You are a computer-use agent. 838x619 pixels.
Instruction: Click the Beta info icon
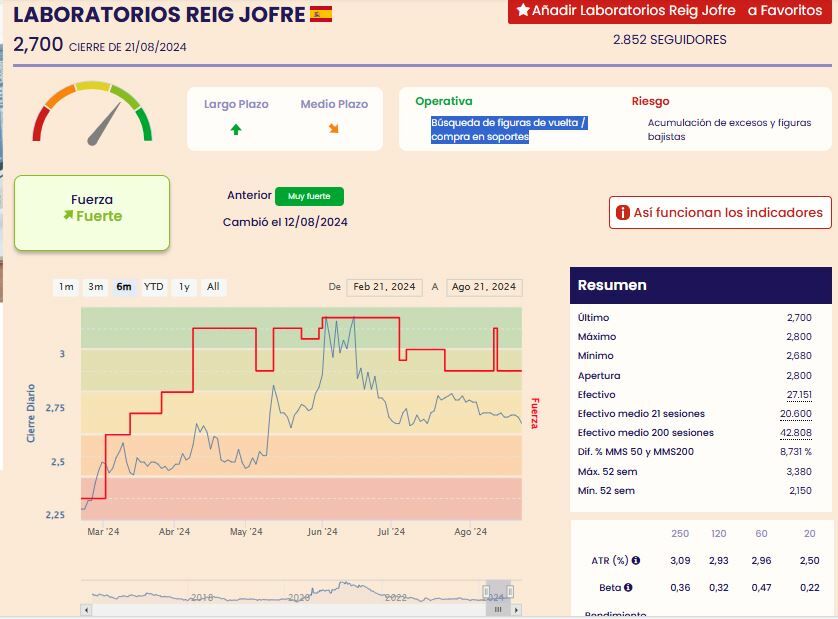[x=628, y=587]
